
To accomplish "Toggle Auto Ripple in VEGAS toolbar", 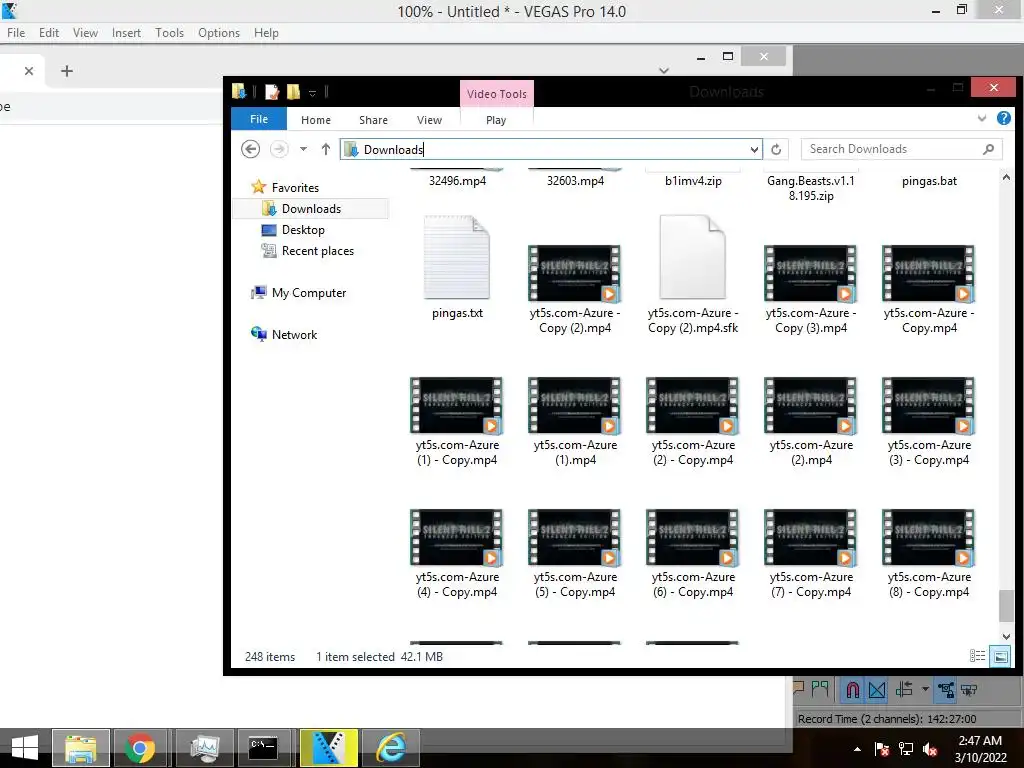I will pos(904,690).
